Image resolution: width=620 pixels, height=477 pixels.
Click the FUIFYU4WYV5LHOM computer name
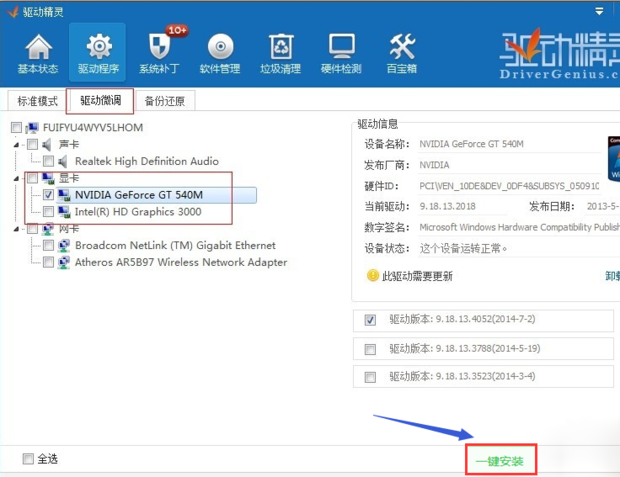pyautogui.click(x=93, y=128)
